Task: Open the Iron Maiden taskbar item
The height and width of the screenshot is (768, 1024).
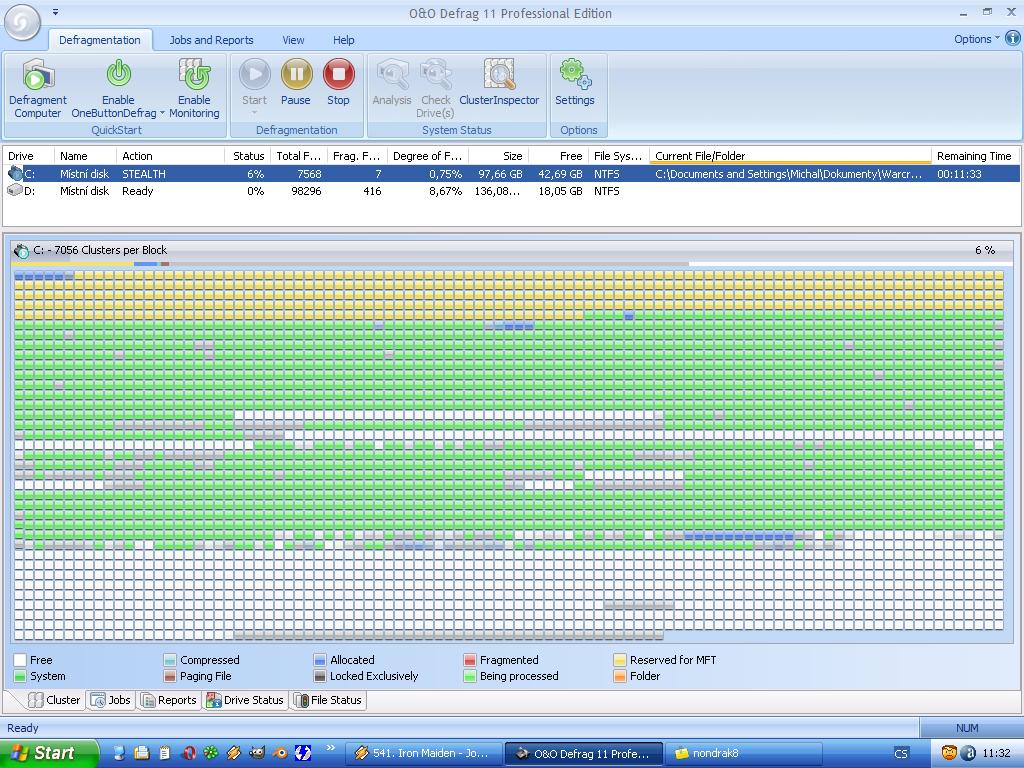Action: tap(422, 754)
